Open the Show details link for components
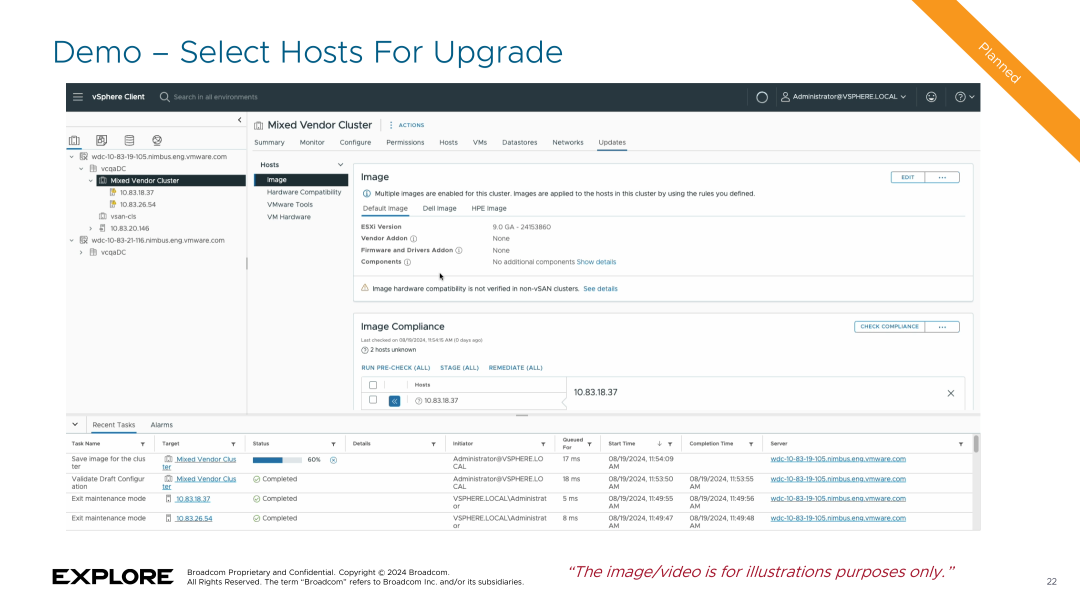 coord(596,262)
